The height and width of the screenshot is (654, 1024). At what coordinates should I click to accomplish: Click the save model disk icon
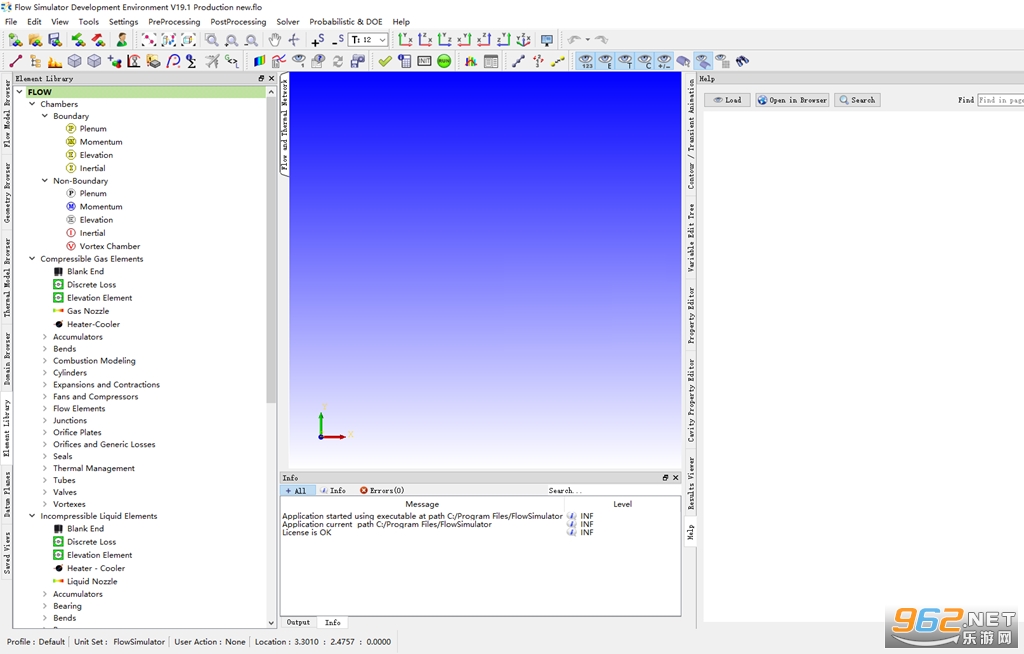click(55, 40)
